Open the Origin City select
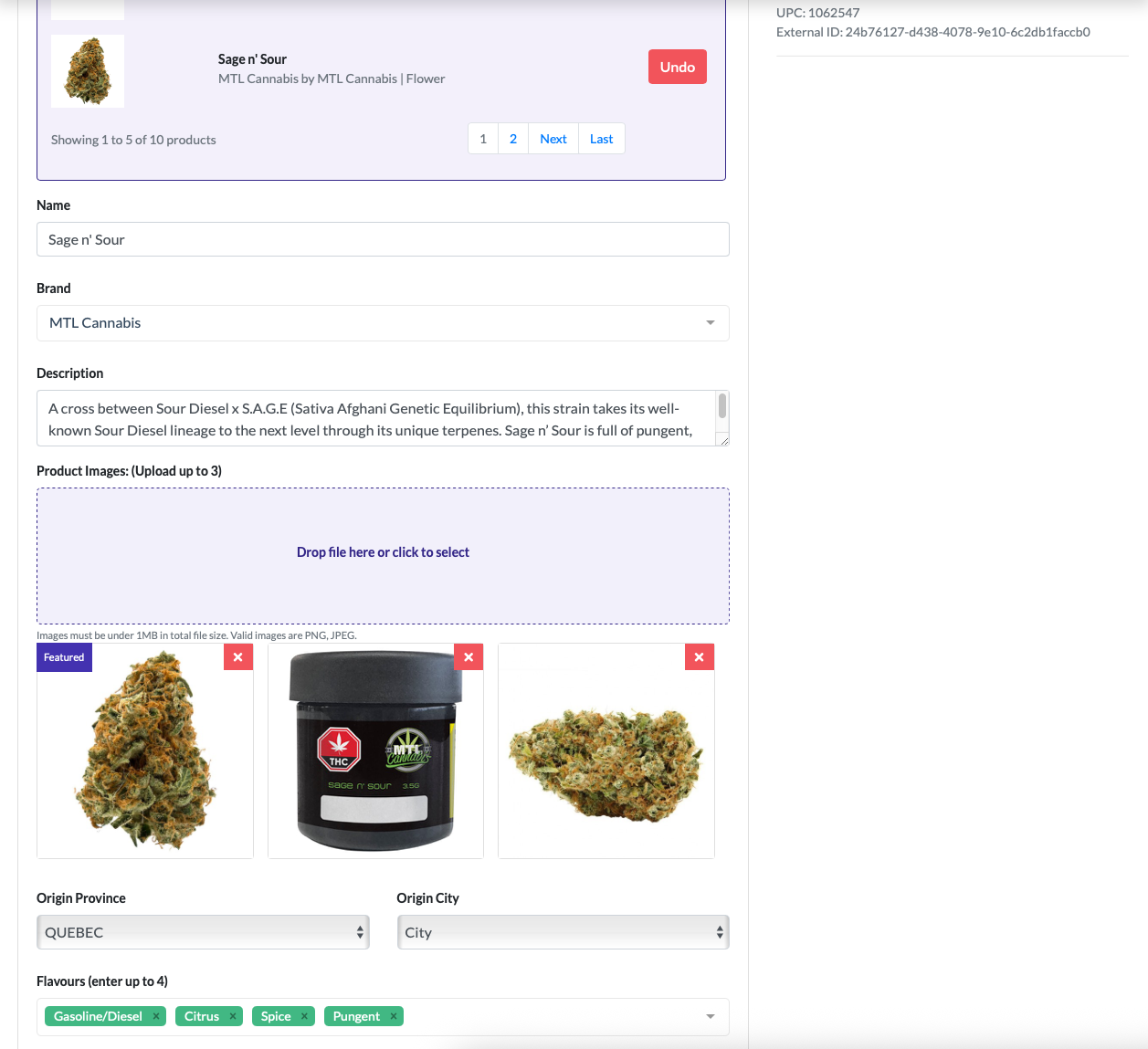The height and width of the screenshot is (1049, 1148). click(x=563, y=932)
